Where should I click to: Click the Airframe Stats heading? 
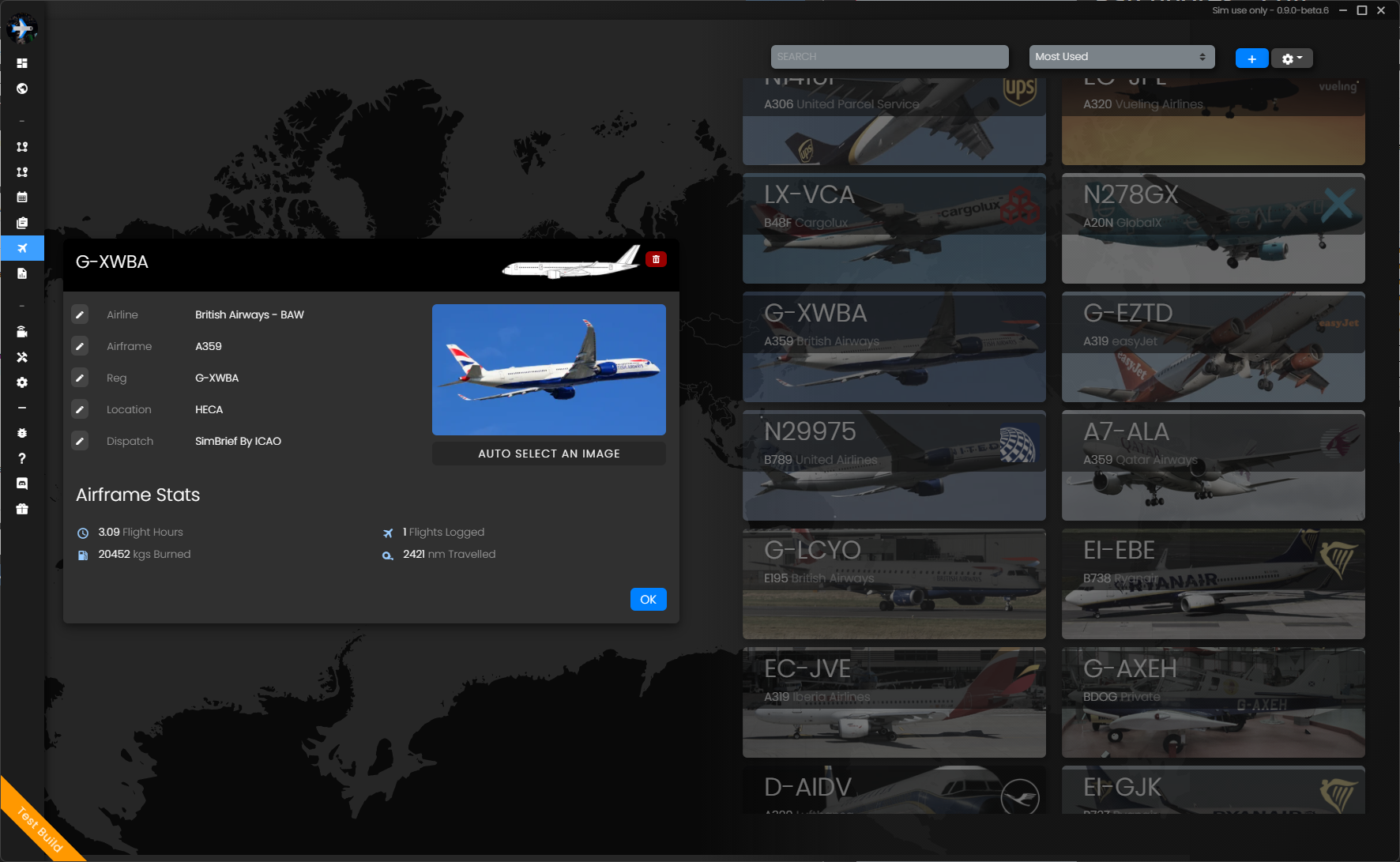(138, 495)
